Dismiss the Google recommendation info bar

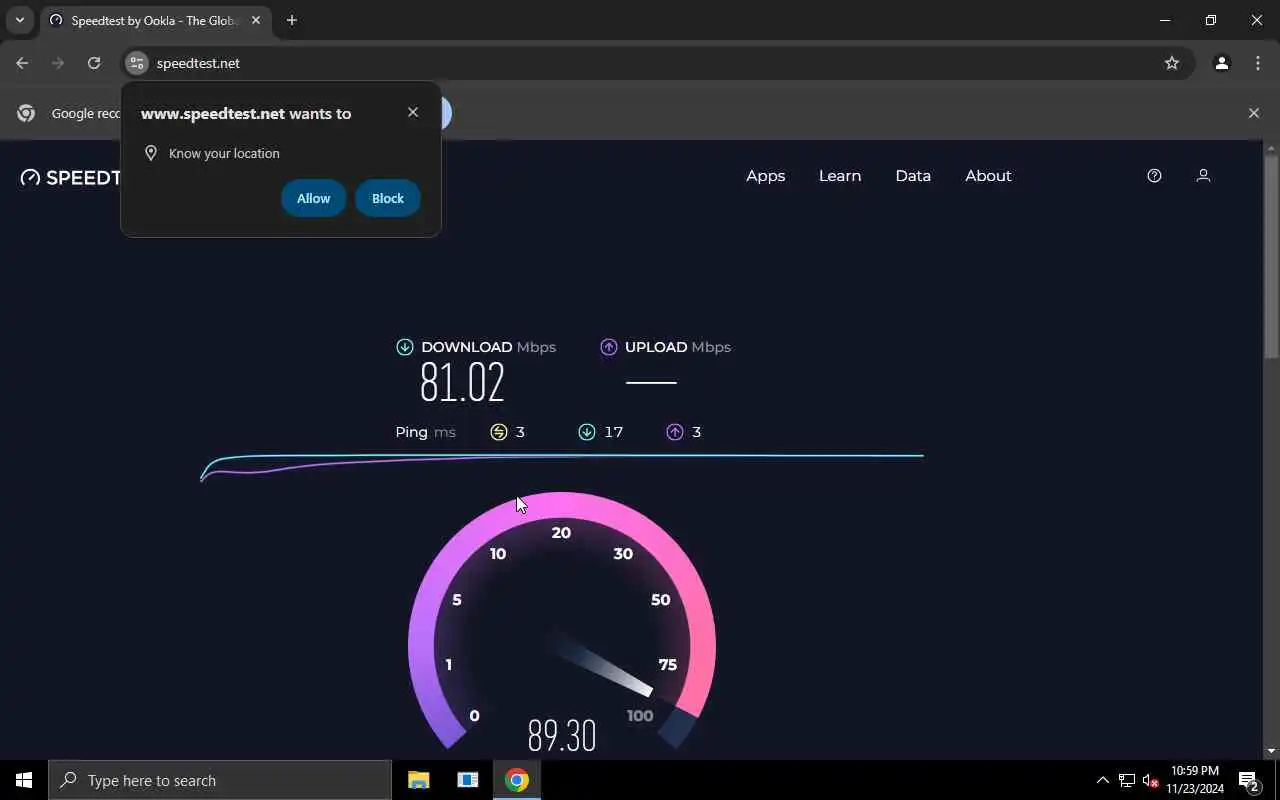point(1254,113)
